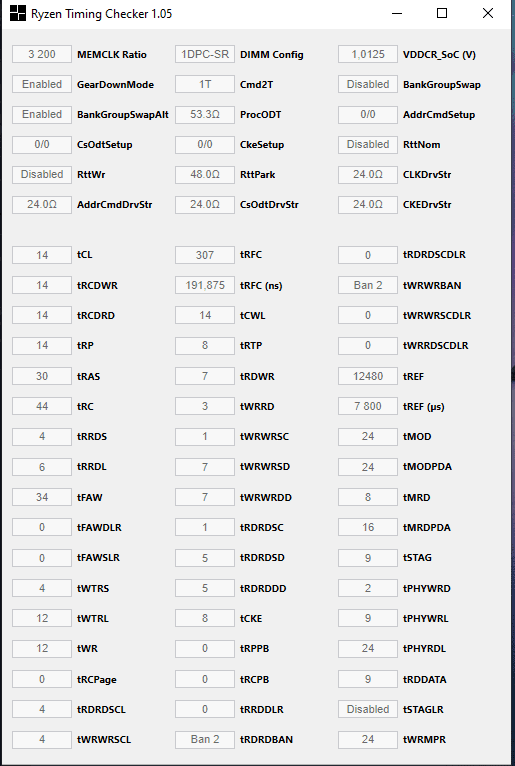Click the tWRMPR value field
This screenshot has height=766, width=515.
pyautogui.click(x=368, y=740)
